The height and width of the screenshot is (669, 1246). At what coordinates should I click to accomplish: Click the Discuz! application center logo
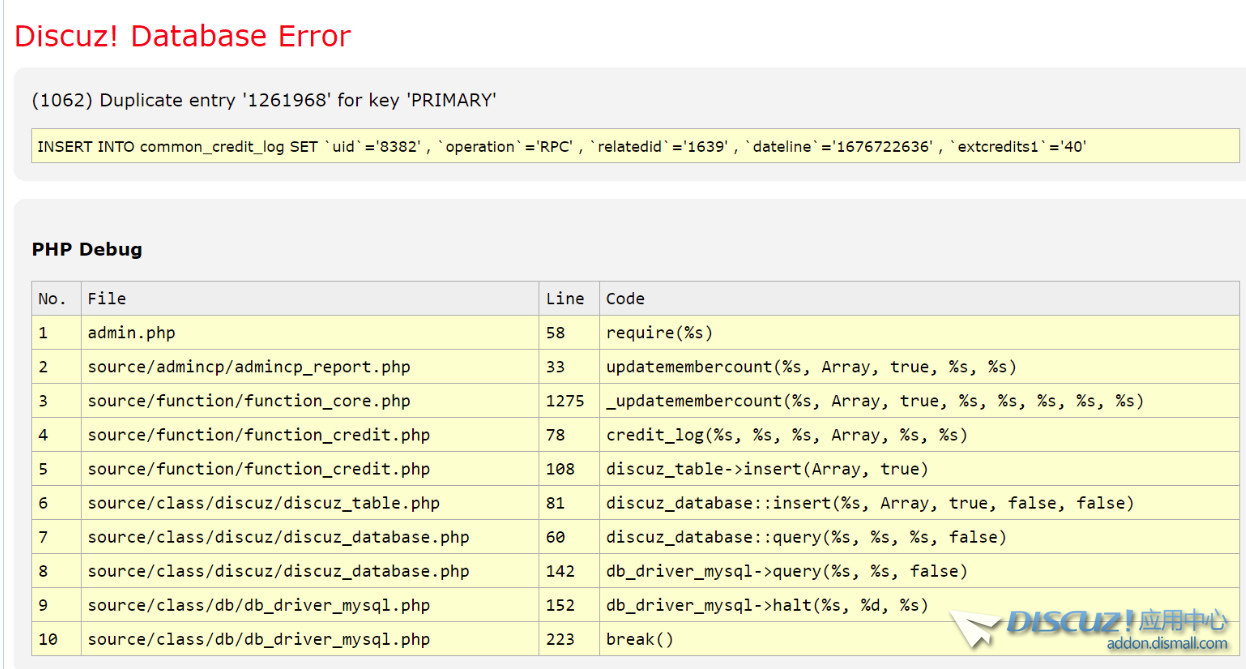(x=1116, y=621)
